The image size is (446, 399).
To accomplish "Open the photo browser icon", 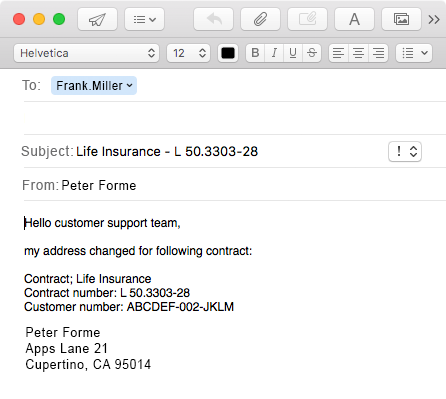I will pyautogui.click(x=401, y=19).
